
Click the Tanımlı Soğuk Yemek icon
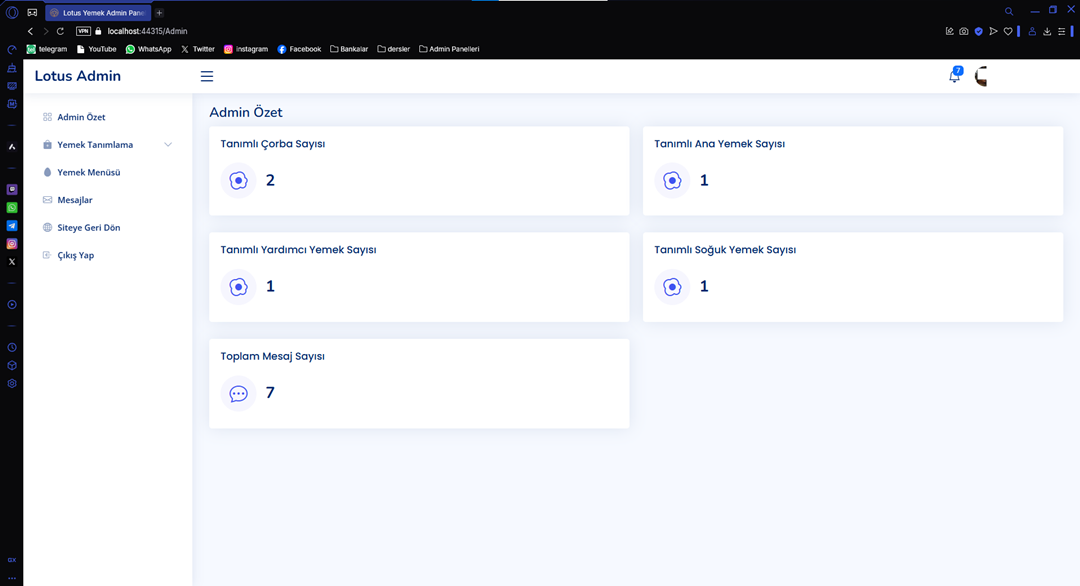pyautogui.click(x=672, y=287)
